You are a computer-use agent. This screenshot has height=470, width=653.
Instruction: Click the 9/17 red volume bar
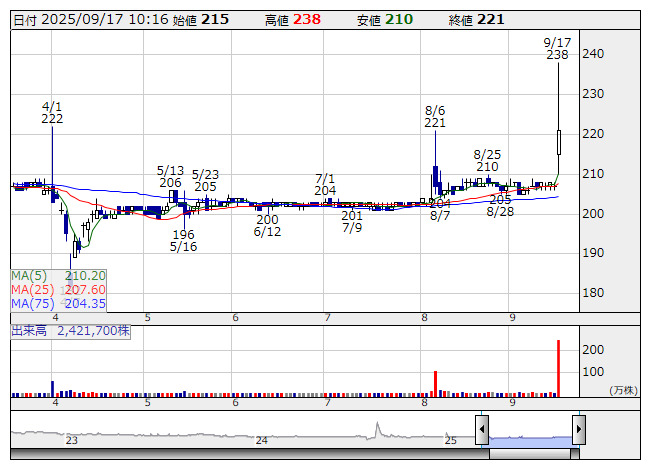coord(558,368)
